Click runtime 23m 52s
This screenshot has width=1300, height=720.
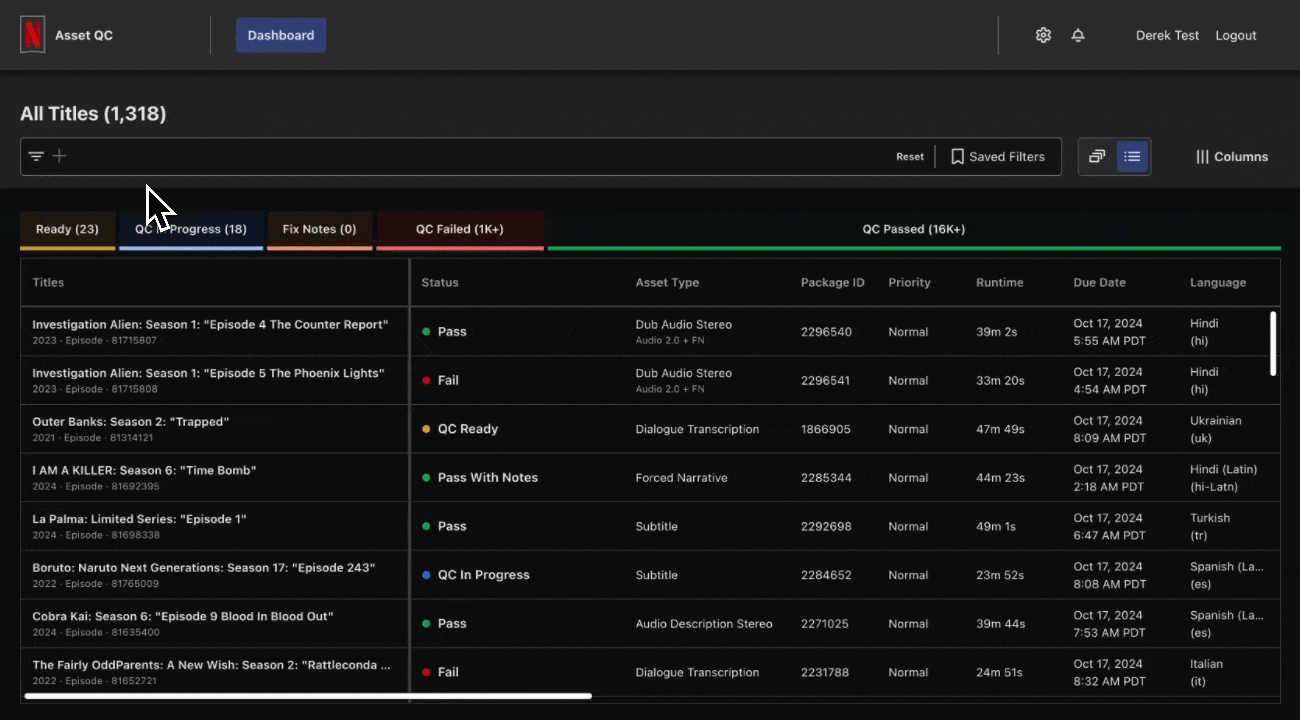(x=1000, y=575)
